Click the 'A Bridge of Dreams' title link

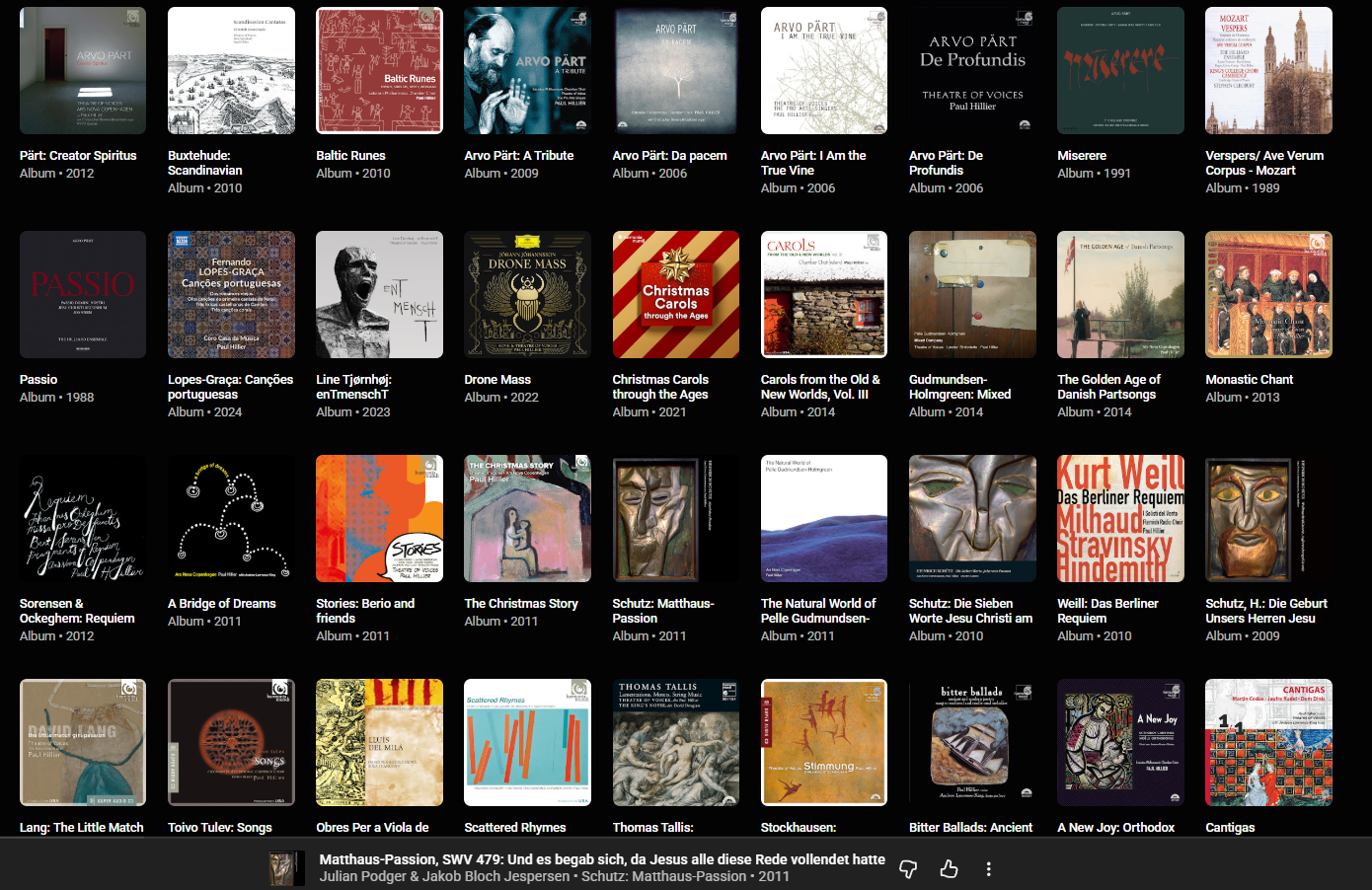[x=222, y=604]
